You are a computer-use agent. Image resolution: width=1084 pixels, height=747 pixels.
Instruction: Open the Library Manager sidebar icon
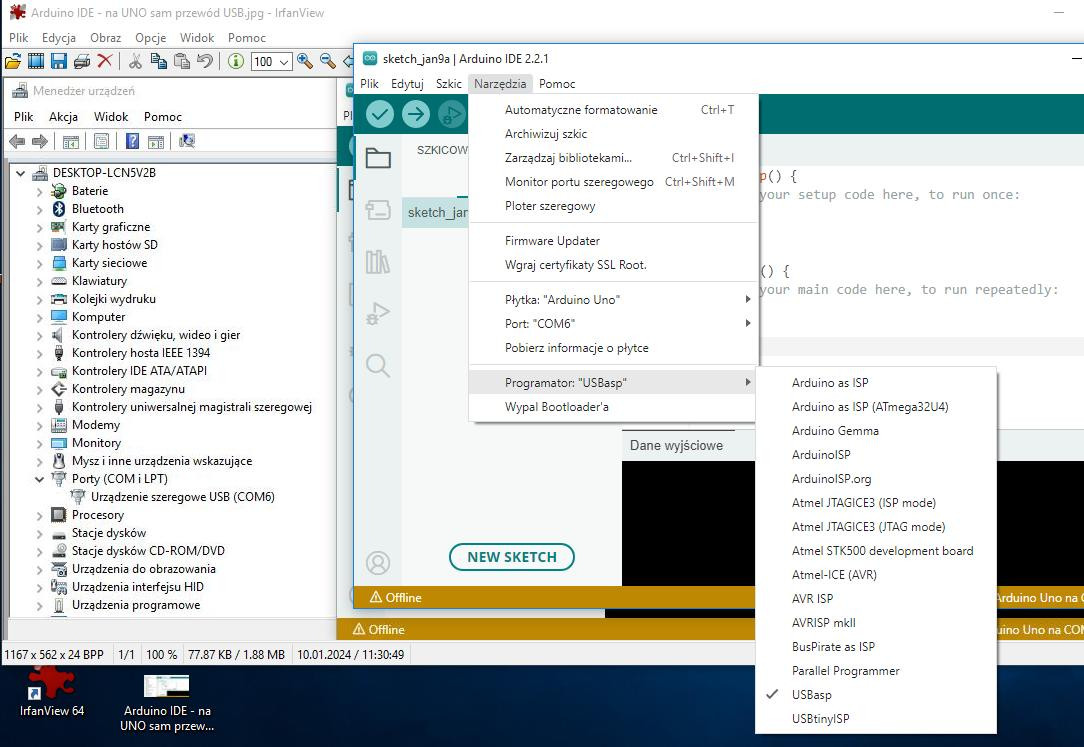point(377,261)
